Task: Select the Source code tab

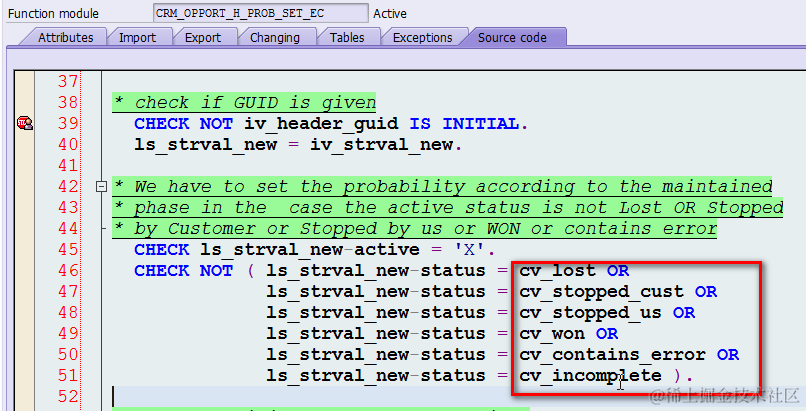Action: 512,38
